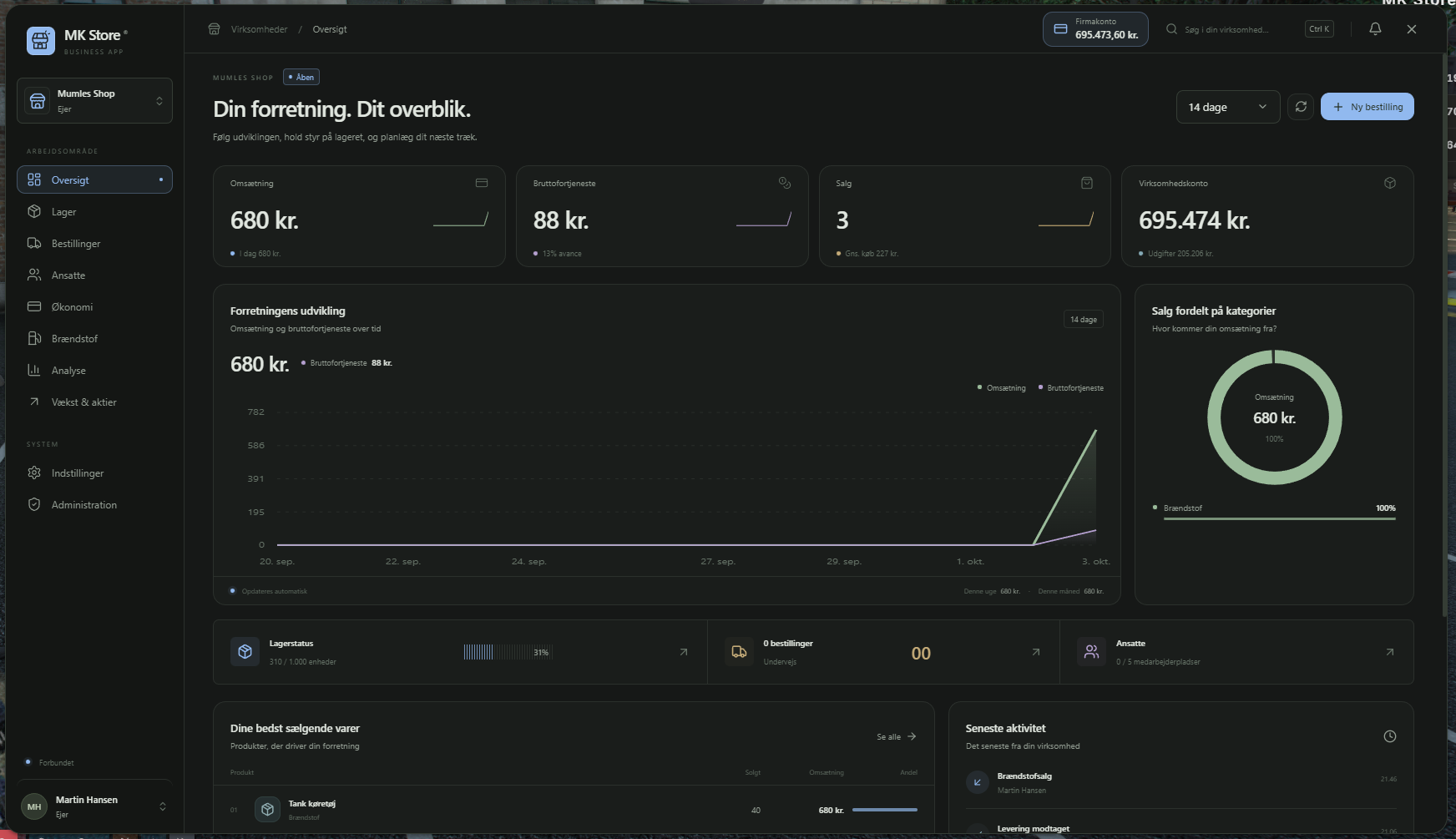This screenshot has width=1456, height=839.
Task: Select Brændstof in the sidebar
Action: click(94, 339)
